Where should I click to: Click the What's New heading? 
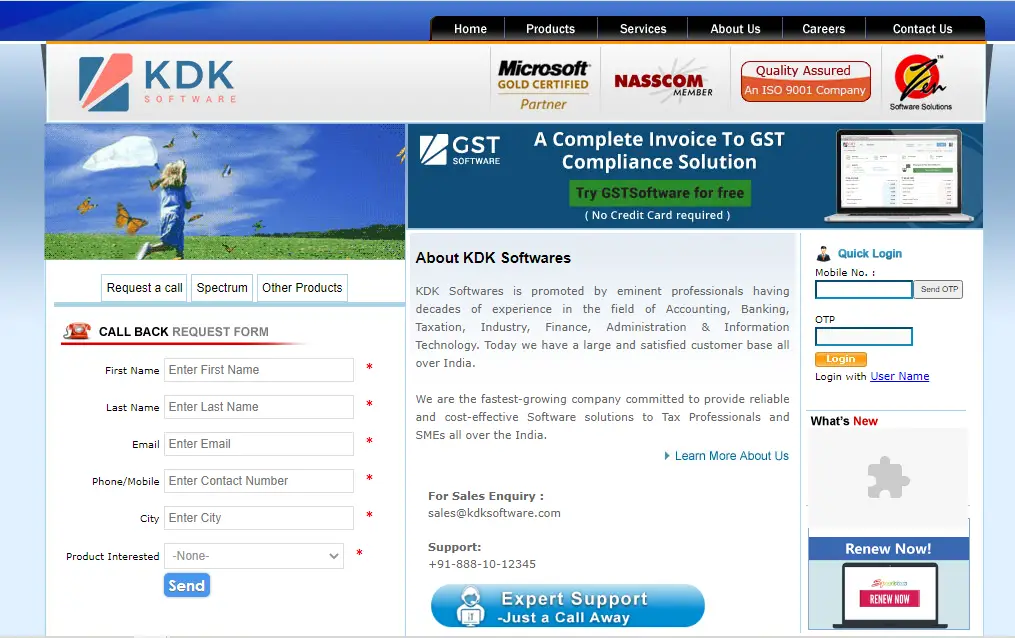click(844, 421)
